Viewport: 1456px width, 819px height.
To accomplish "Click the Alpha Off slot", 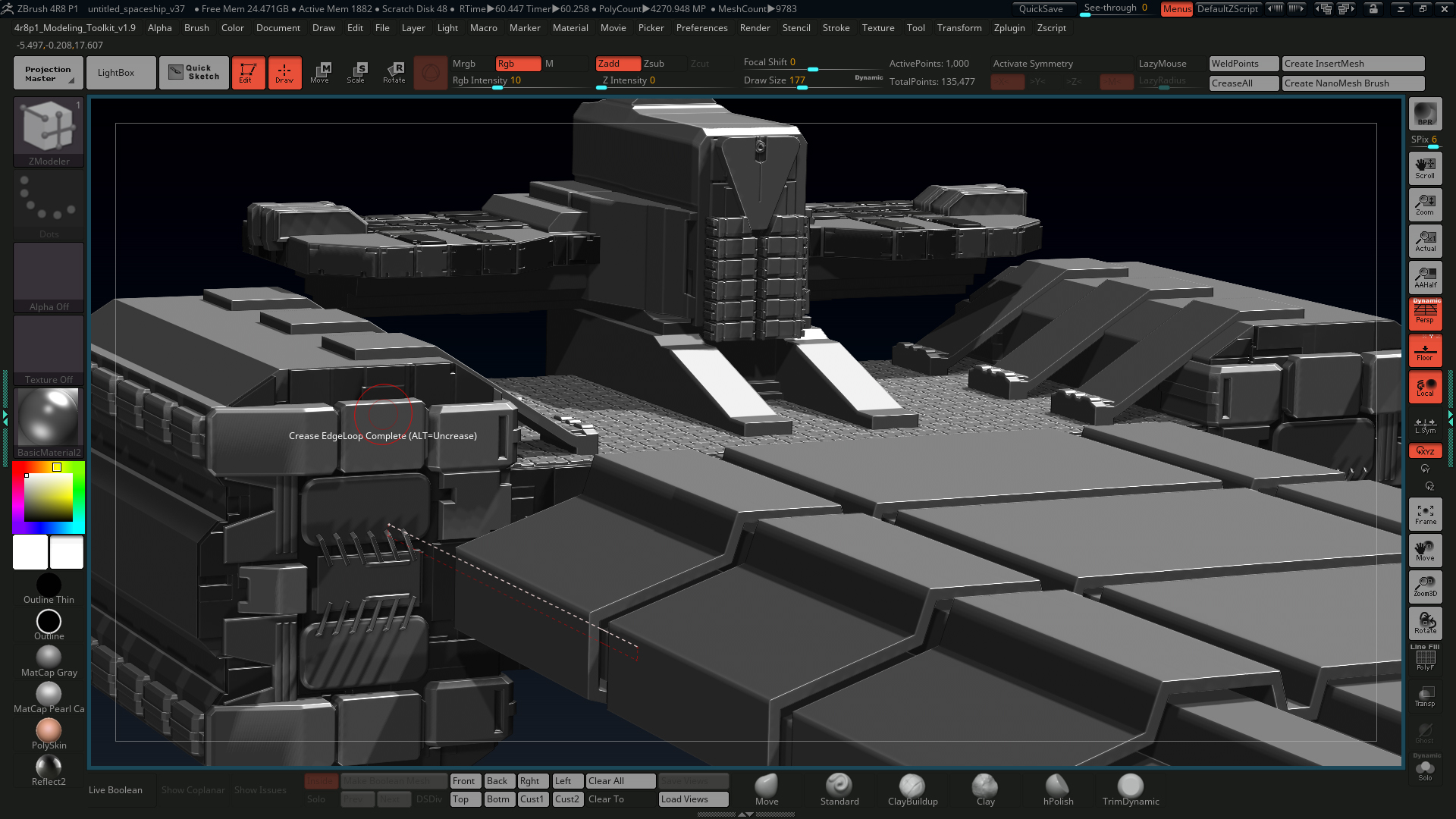I will click(x=49, y=277).
